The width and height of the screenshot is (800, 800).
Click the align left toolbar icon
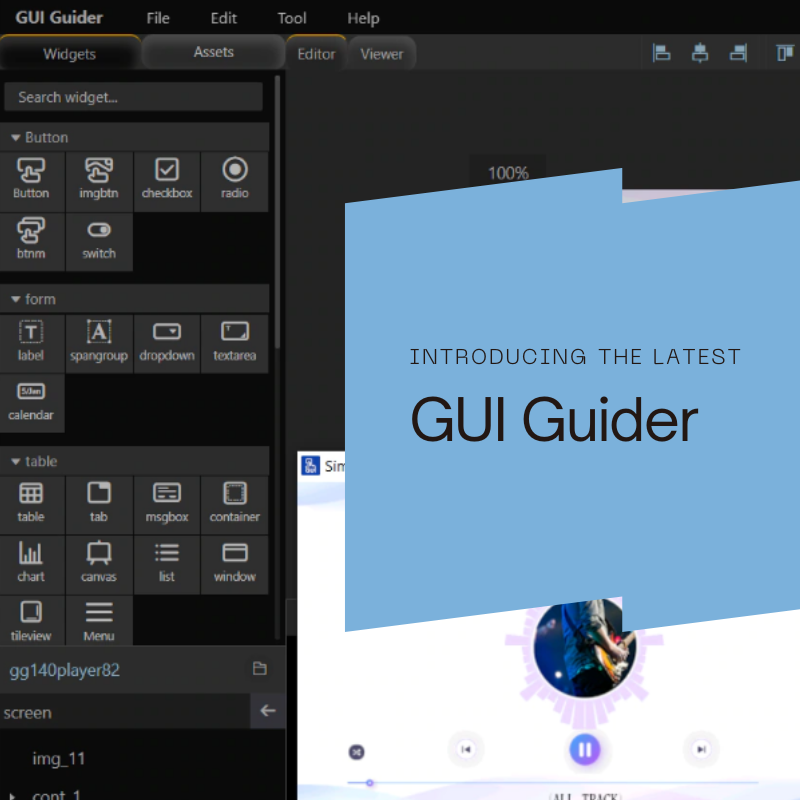pyautogui.click(x=661, y=53)
